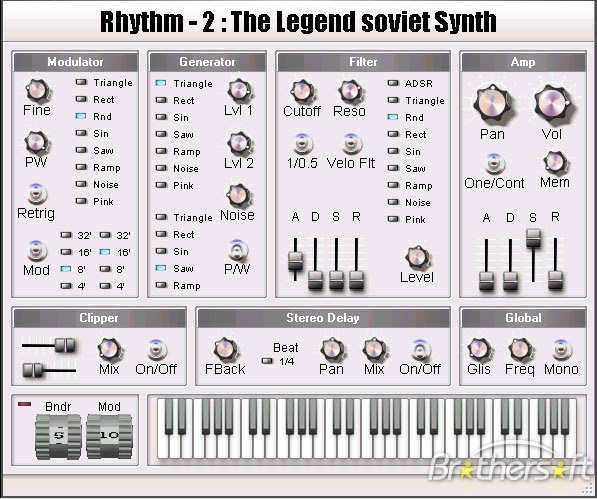The width and height of the screenshot is (597, 499).
Task: Click the Stereo Delay Pan knob
Action: pos(332,349)
